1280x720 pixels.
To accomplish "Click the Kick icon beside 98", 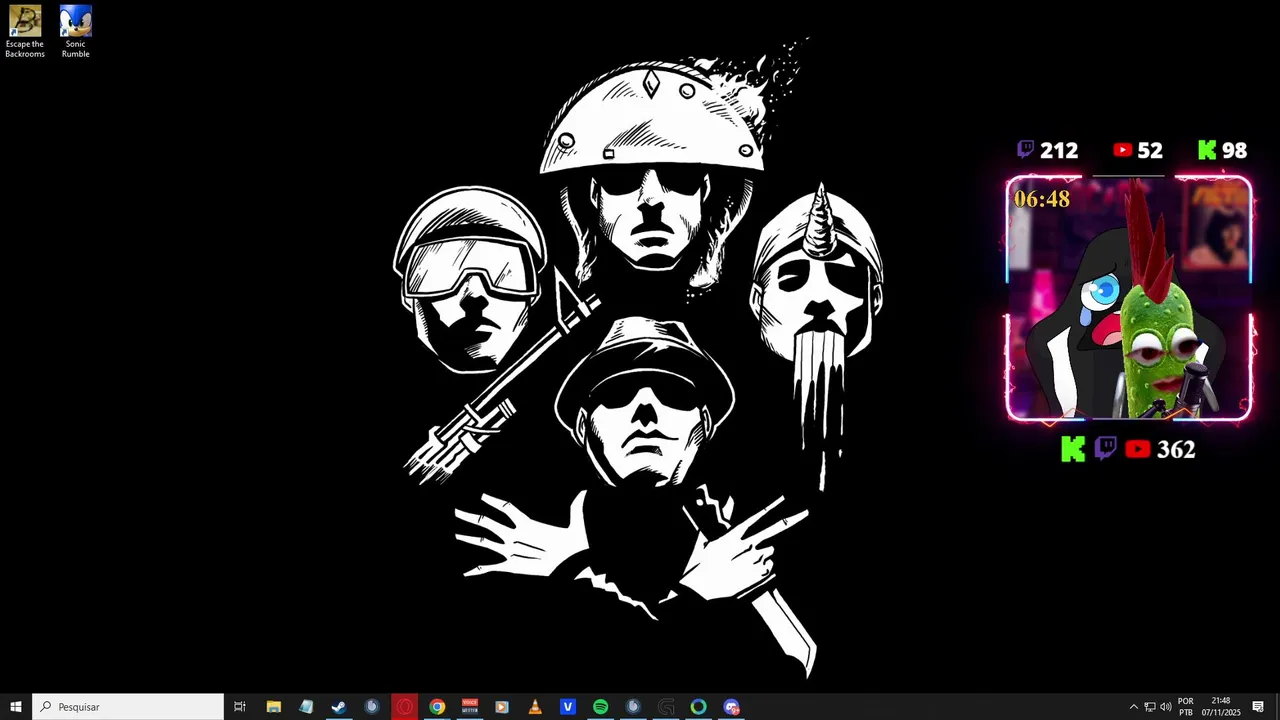I will point(1207,150).
